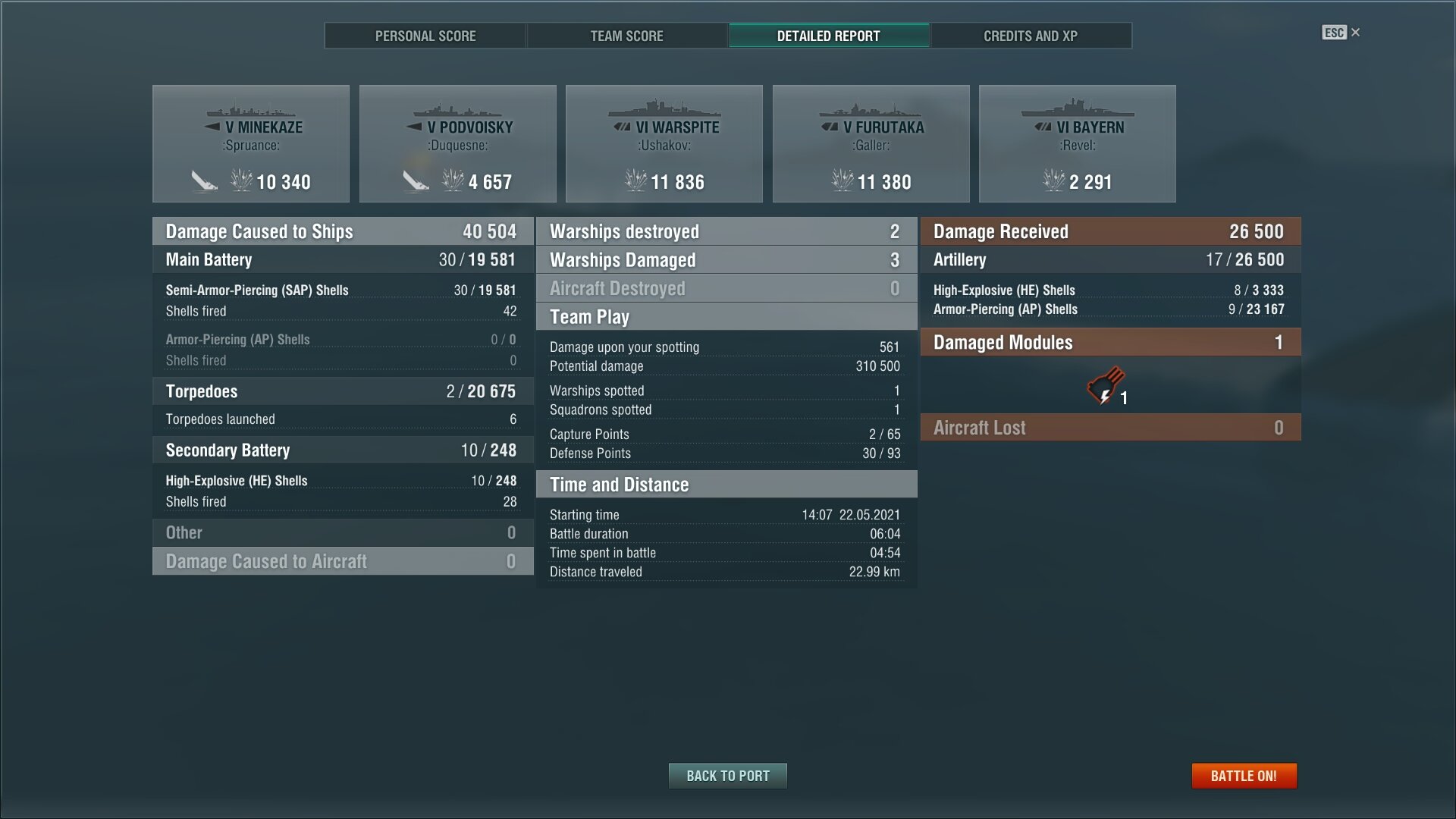
Task: Click the Warspite ship silhouette icon
Action: [664, 109]
